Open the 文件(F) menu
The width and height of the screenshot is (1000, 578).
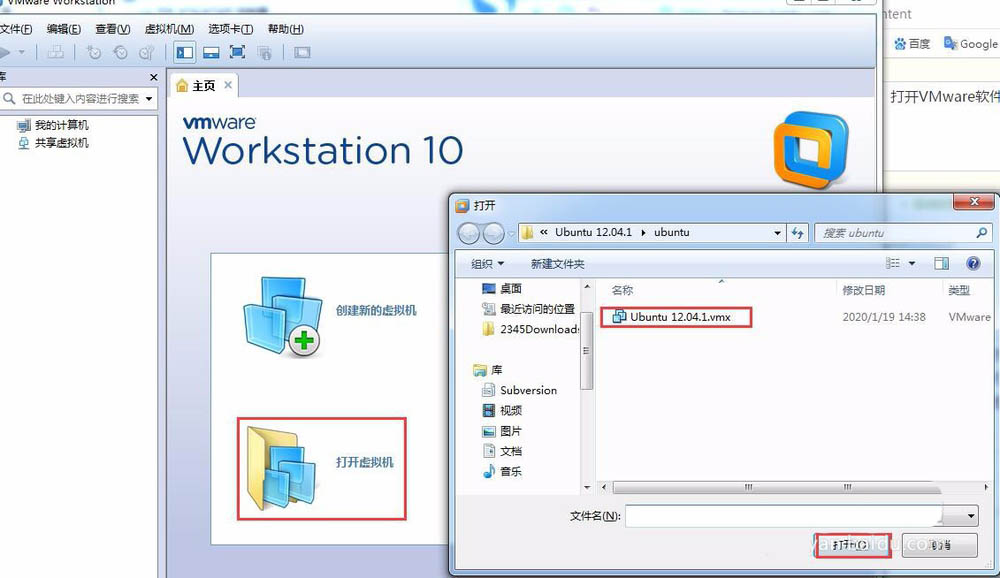[15, 29]
